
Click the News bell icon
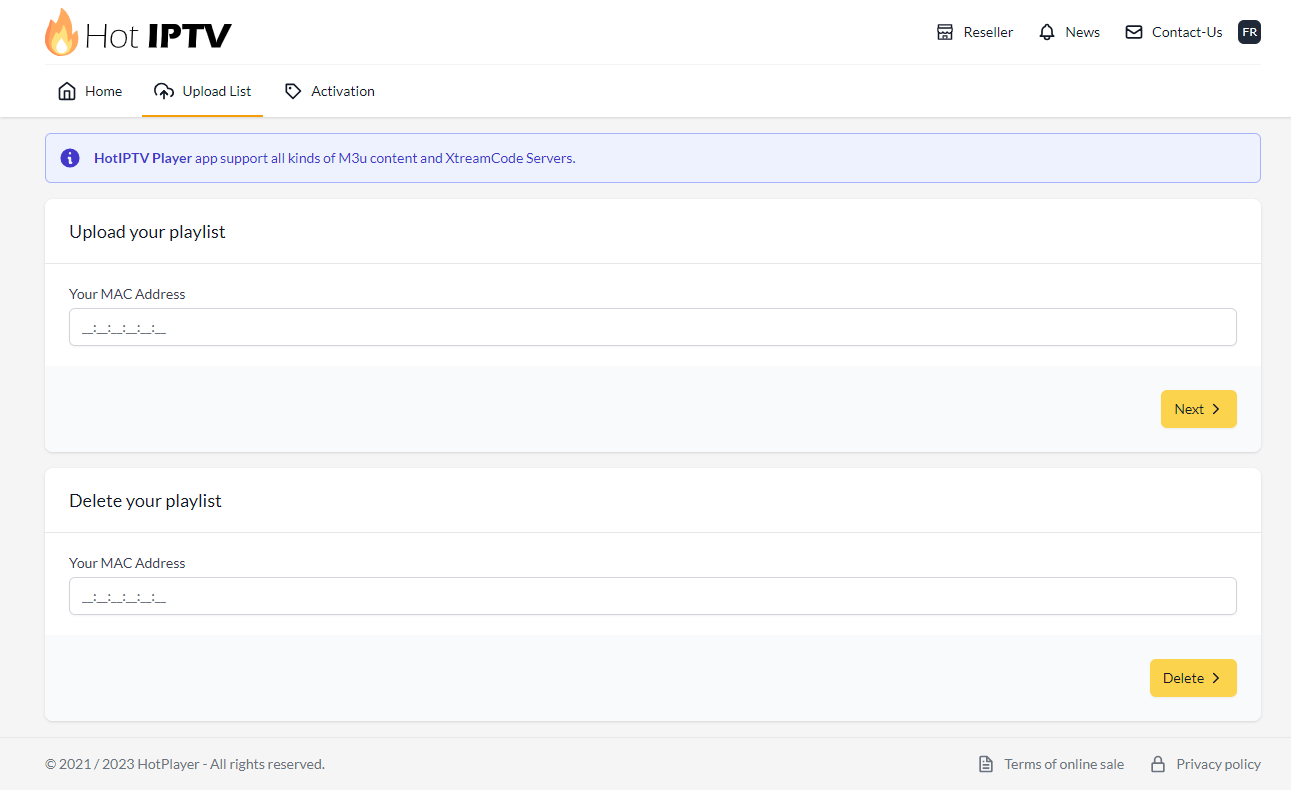click(1047, 32)
